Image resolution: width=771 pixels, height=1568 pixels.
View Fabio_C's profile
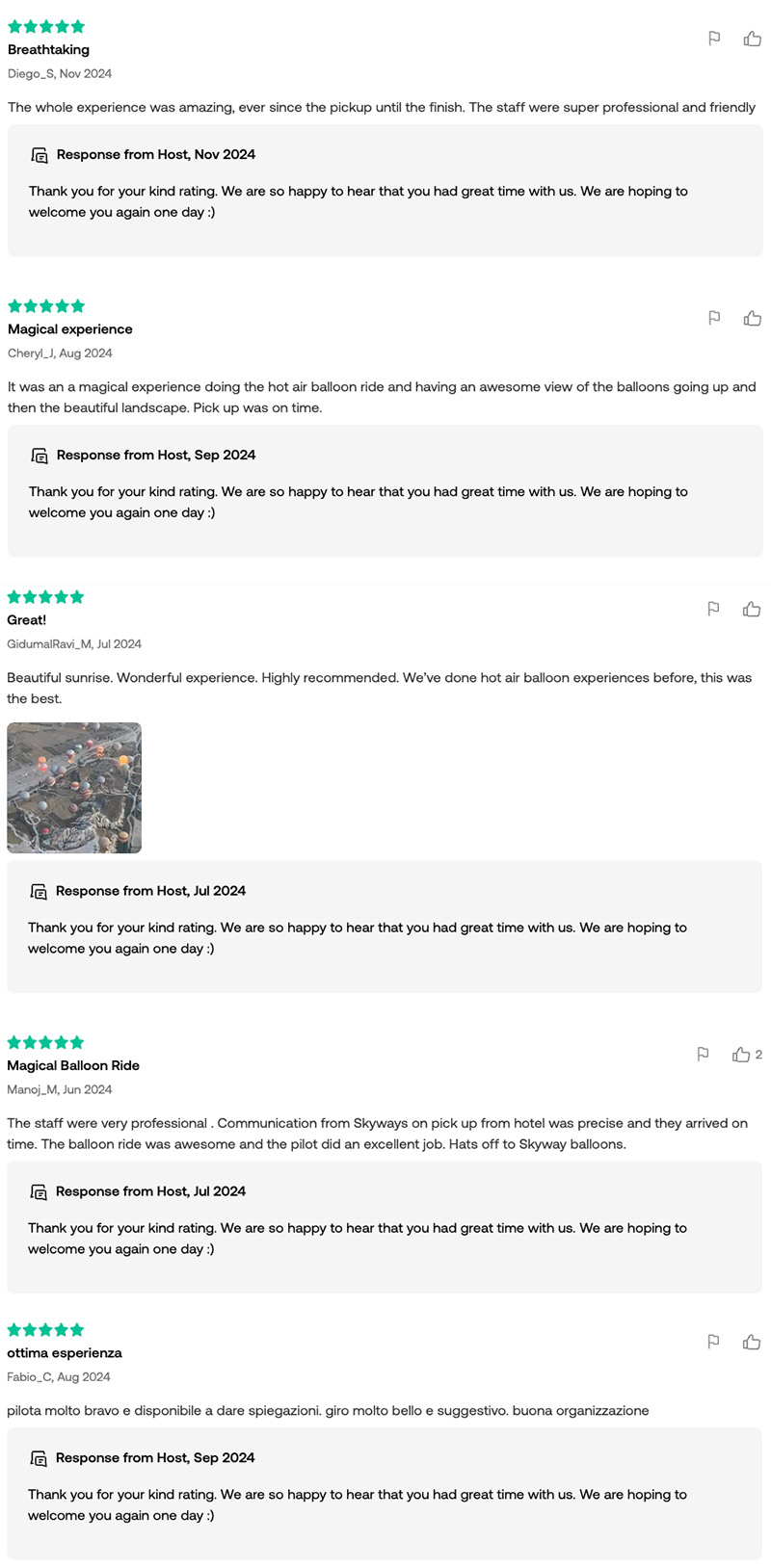pyautogui.click(x=29, y=1376)
